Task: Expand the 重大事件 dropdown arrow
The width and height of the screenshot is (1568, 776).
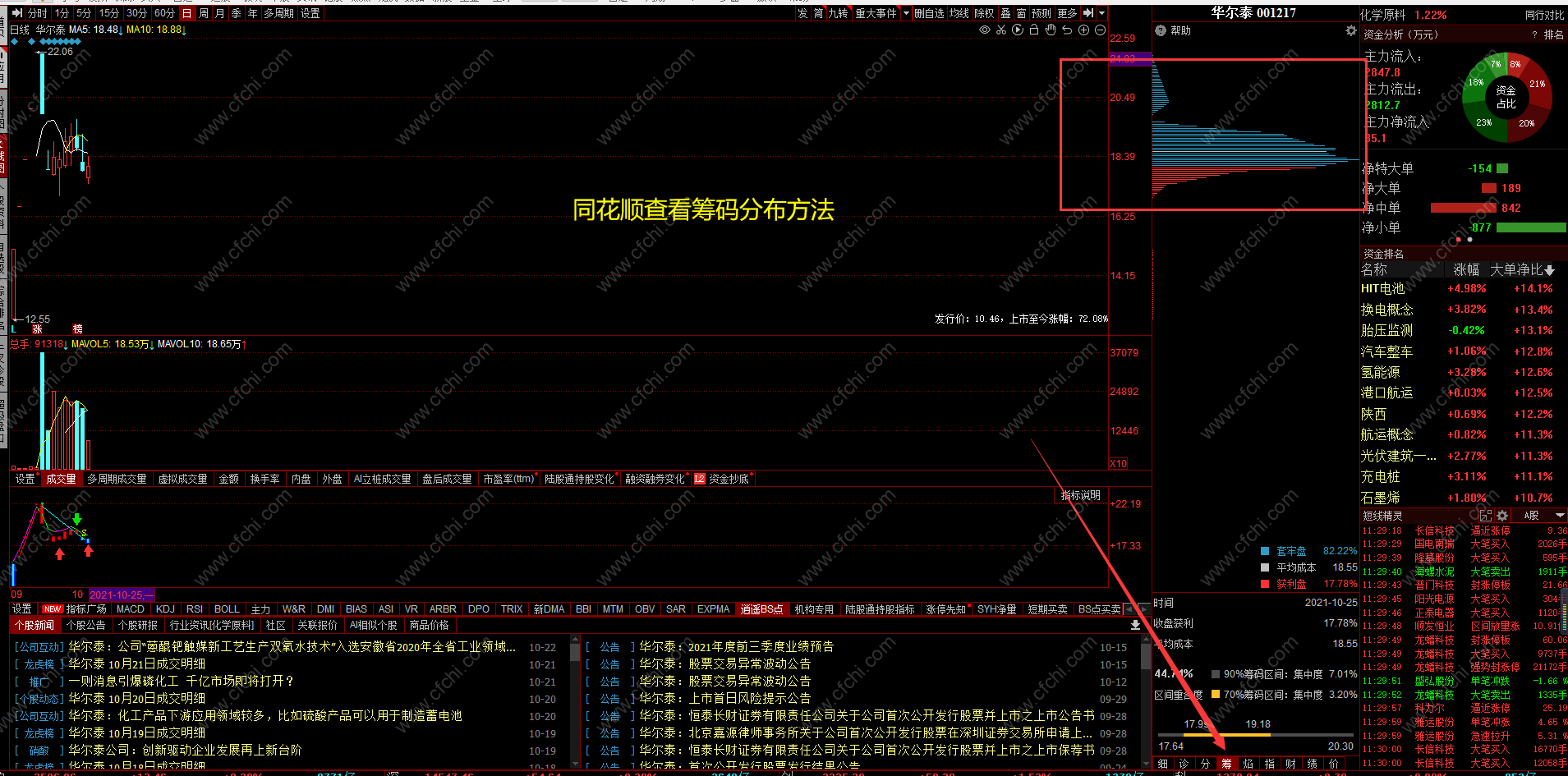Action: tap(906, 13)
